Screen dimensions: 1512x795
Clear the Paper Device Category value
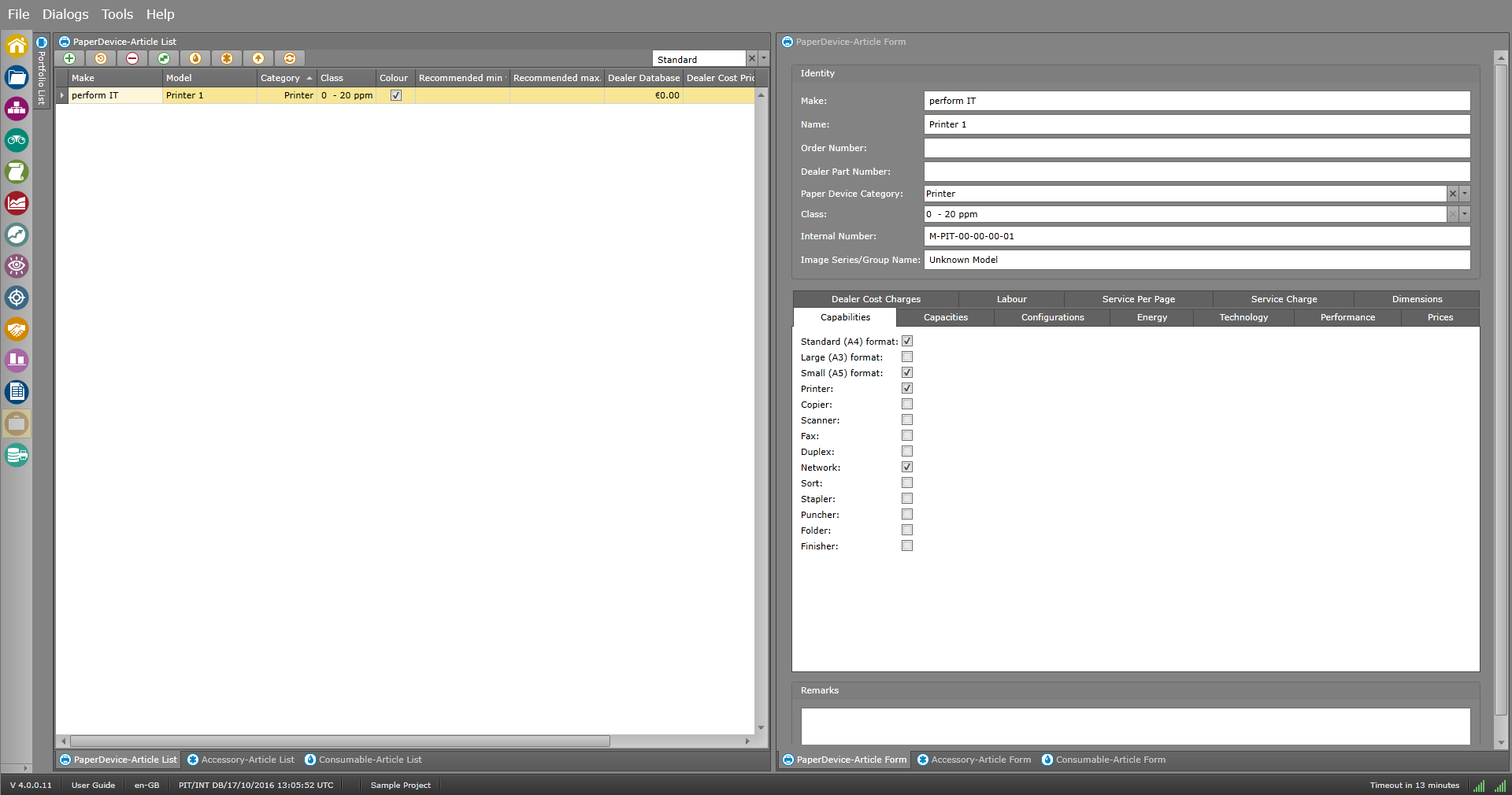point(1453,194)
